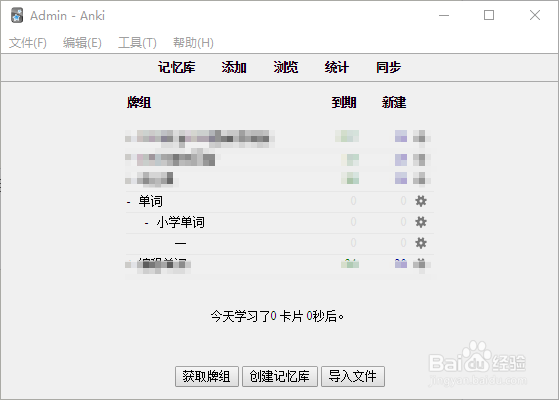Click the 到期 column header
The image size is (559, 400).
344,103
